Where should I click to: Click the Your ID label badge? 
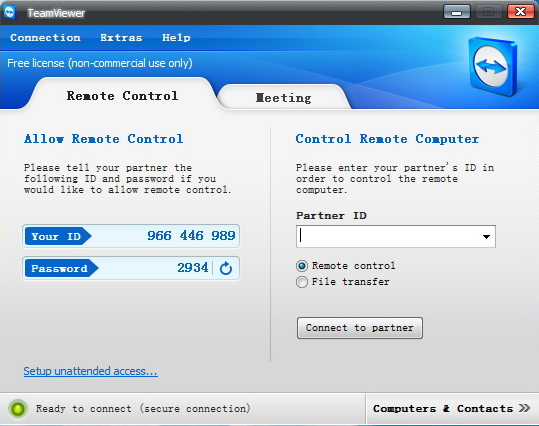click(58, 236)
